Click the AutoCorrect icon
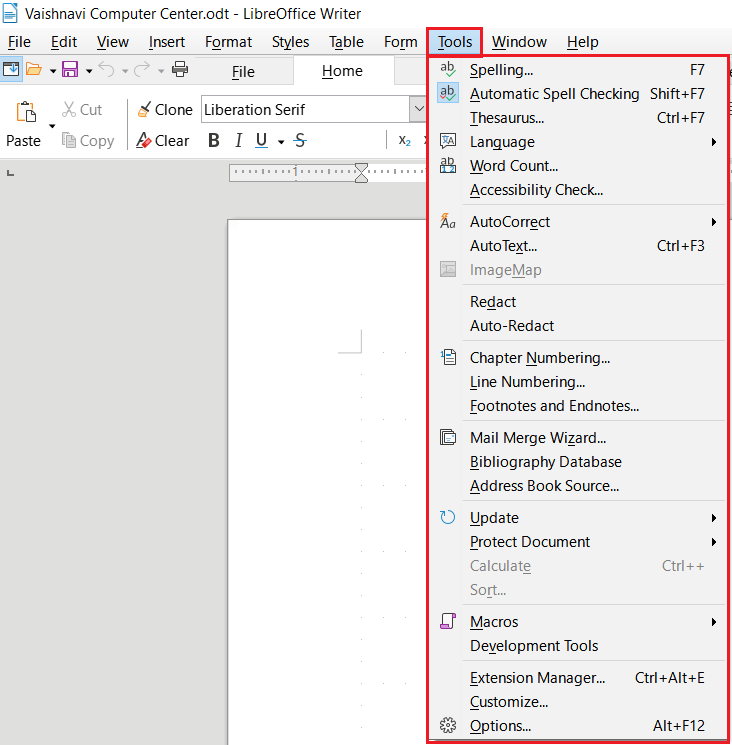This screenshot has height=745, width=732. [x=447, y=222]
